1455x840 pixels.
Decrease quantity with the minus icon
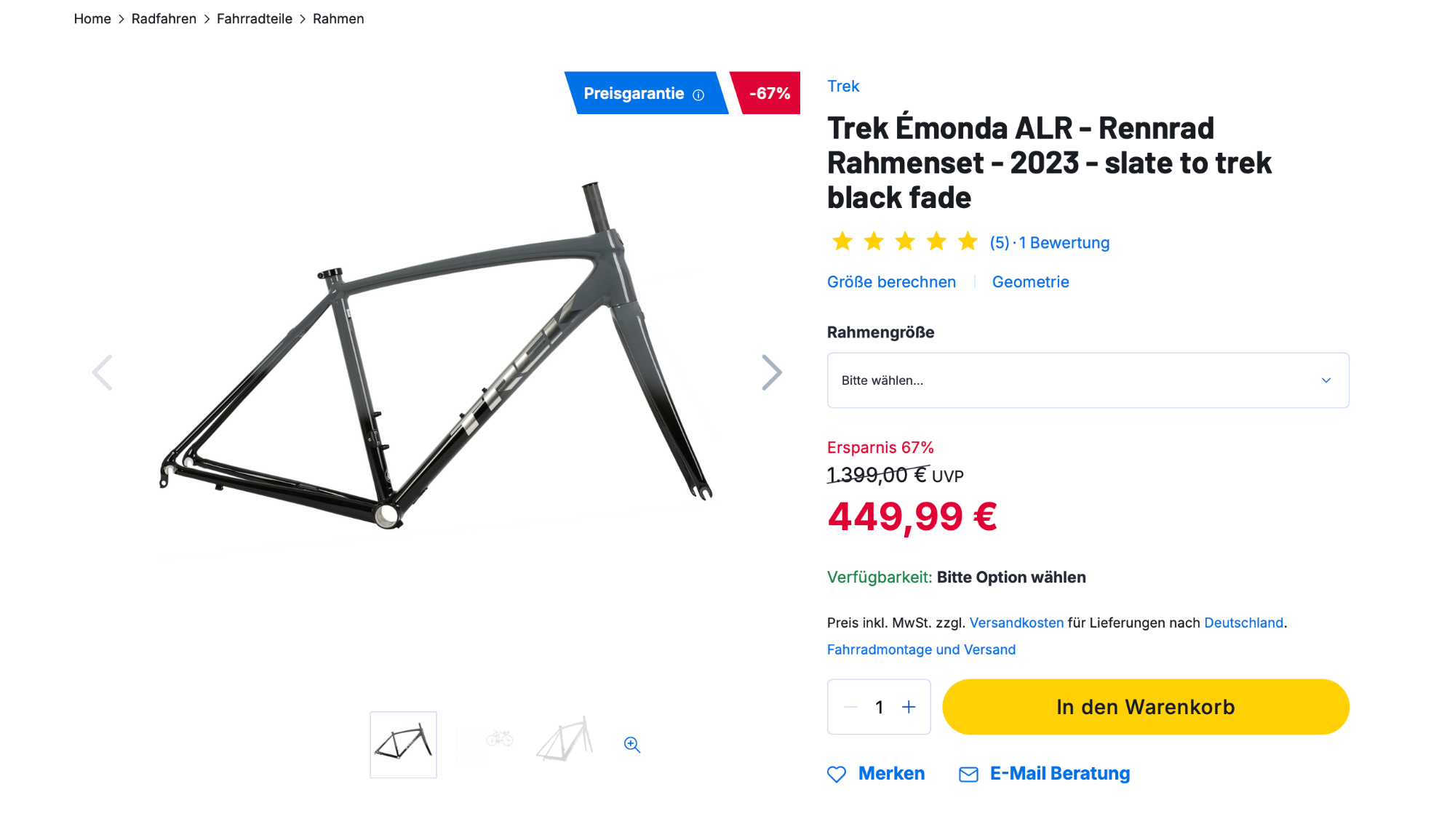pyautogui.click(x=850, y=707)
